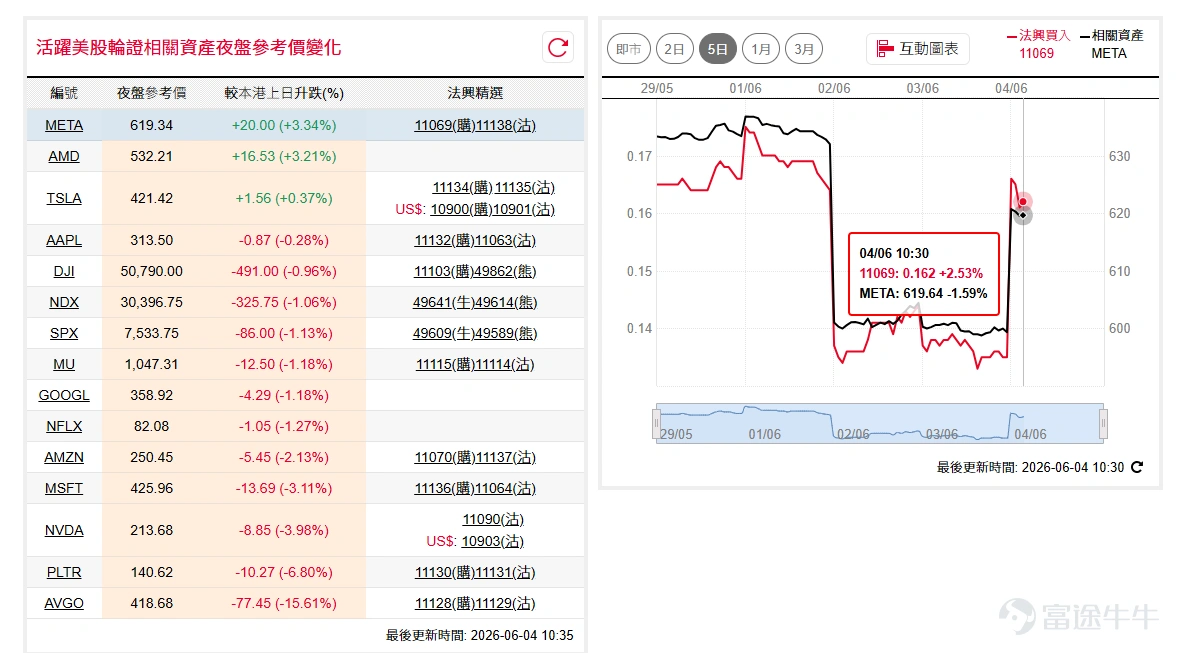Click the TSLA ticker link
This screenshot has width=1179, height=653.
tap(64, 199)
